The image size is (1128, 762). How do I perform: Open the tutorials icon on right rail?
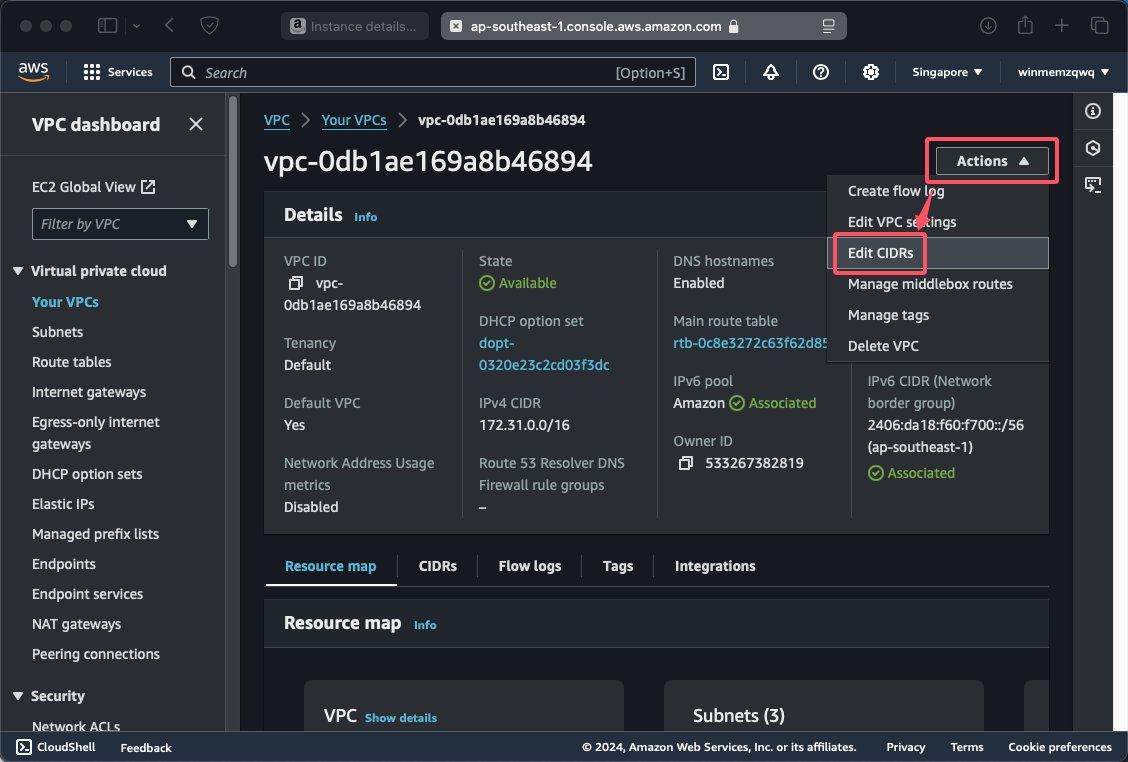point(1093,185)
